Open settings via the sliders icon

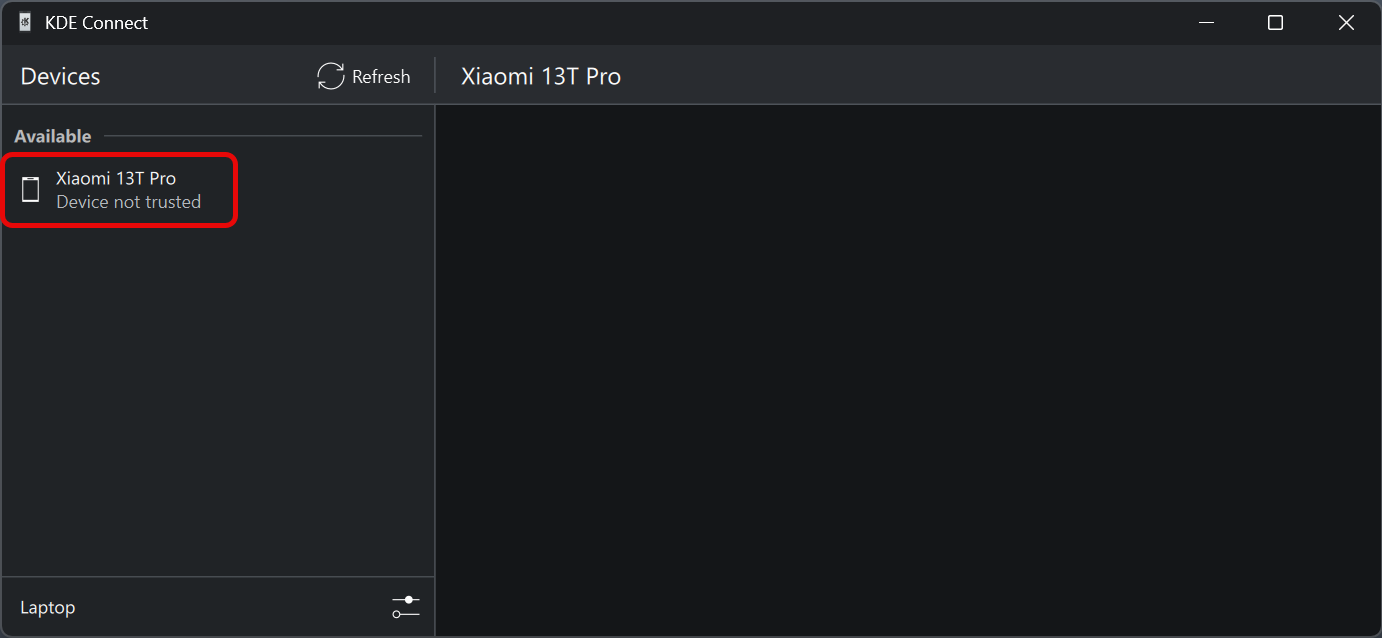coord(406,607)
